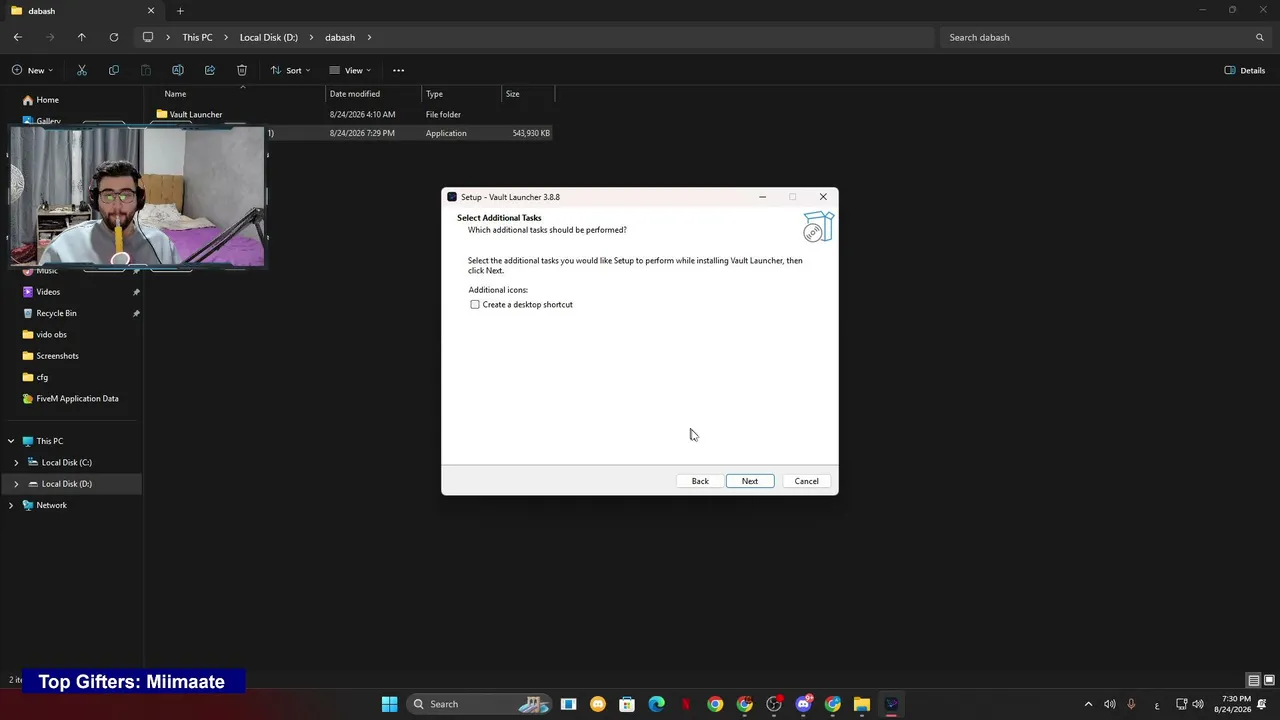Viewport: 1280px width, 720px height.
Task: Cancel the Vault Launcher setup
Action: tap(806, 481)
